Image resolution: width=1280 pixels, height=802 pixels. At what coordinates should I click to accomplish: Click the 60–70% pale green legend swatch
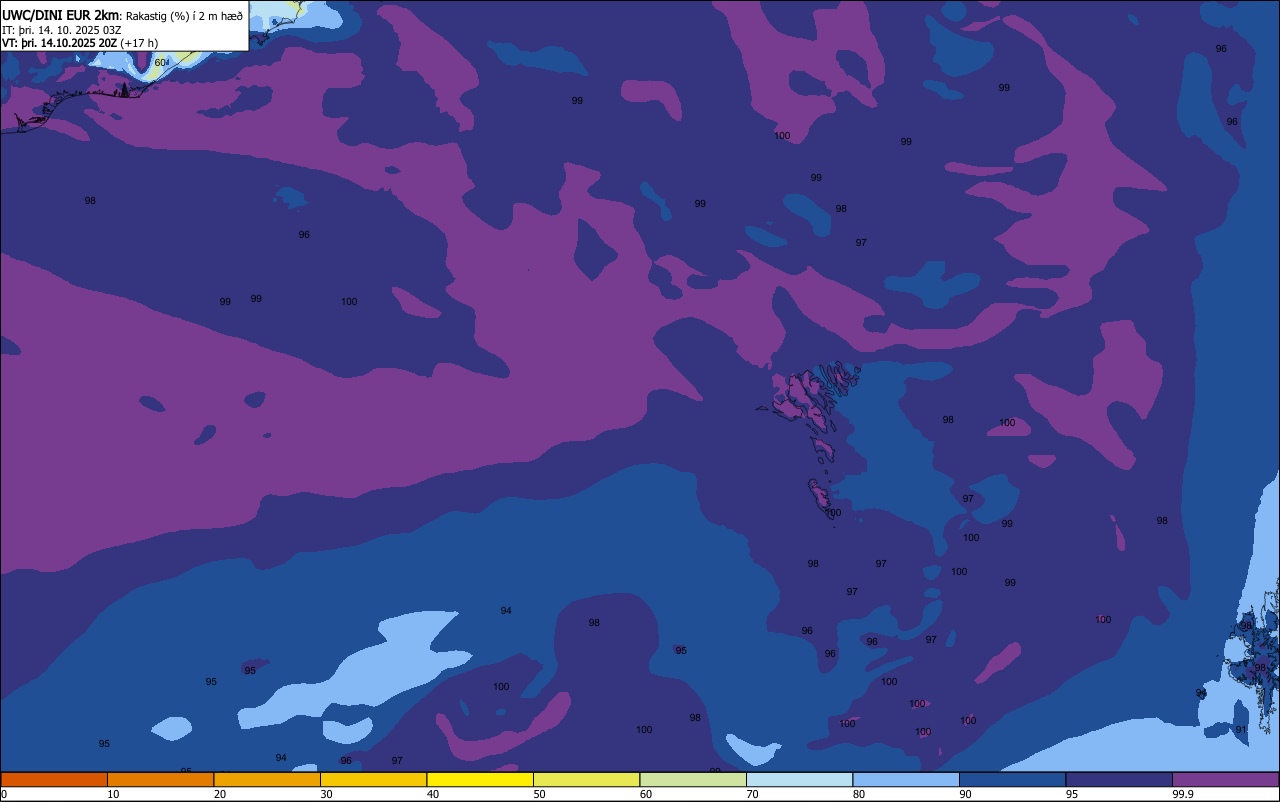[693, 779]
